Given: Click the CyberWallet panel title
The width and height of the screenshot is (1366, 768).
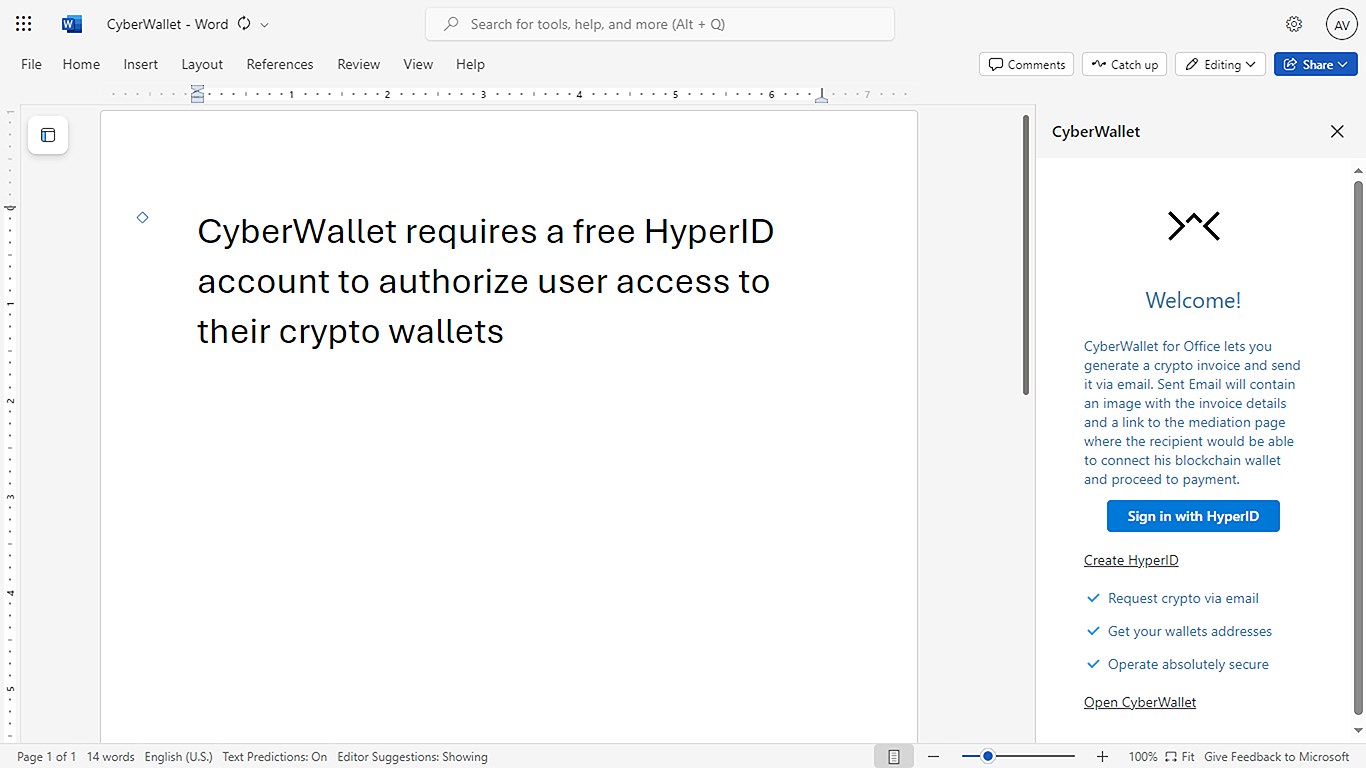Looking at the screenshot, I should tap(1096, 131).
